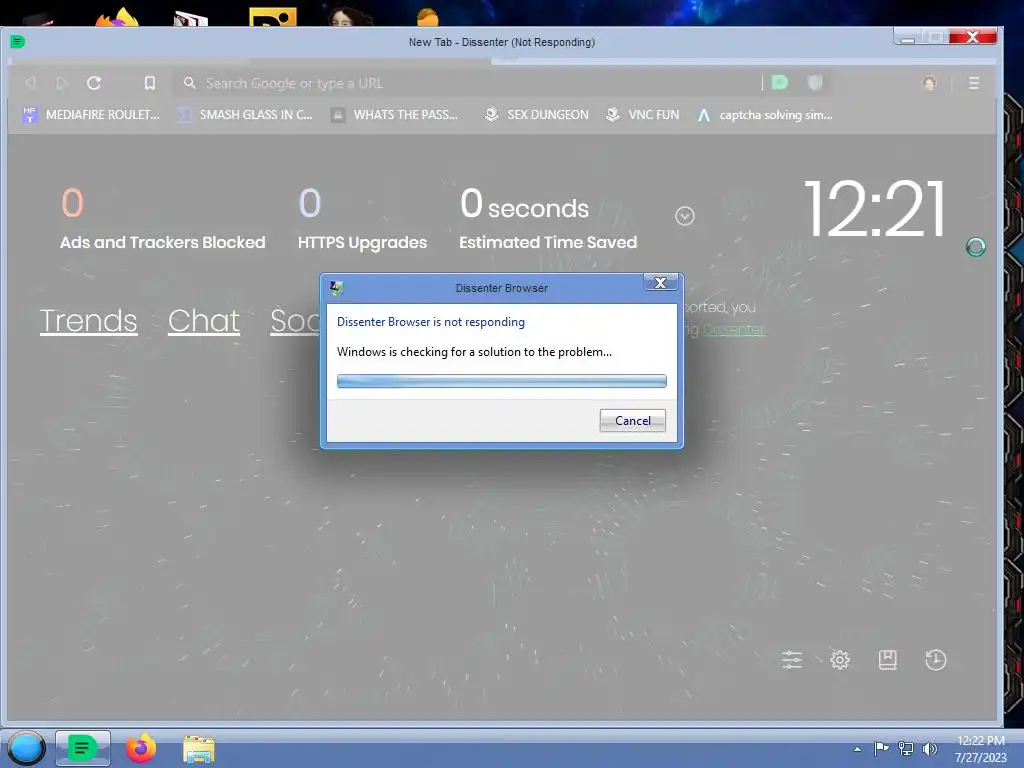Click the 12:21 clock widget
1024x768 pixels.
[875, 209]
